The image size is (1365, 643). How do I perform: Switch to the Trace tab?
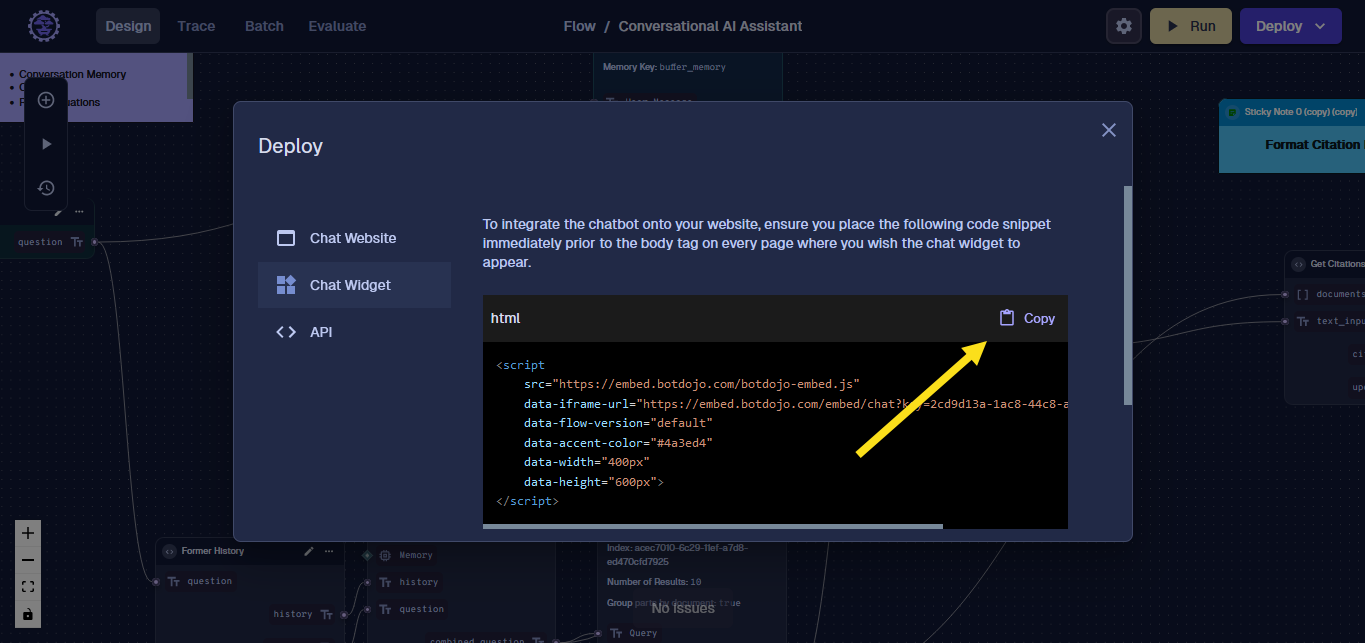tap(196, 26)
